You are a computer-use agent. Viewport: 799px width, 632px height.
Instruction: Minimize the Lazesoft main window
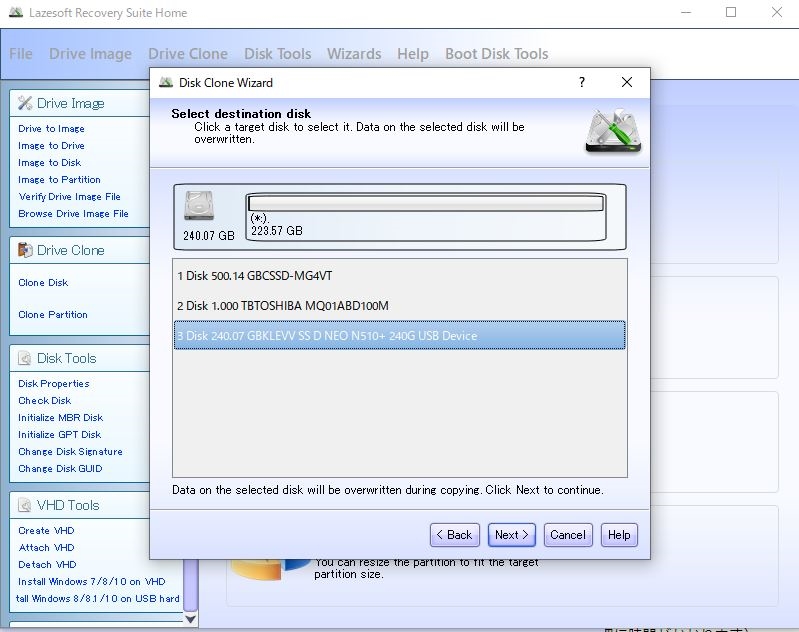[686, 12]
